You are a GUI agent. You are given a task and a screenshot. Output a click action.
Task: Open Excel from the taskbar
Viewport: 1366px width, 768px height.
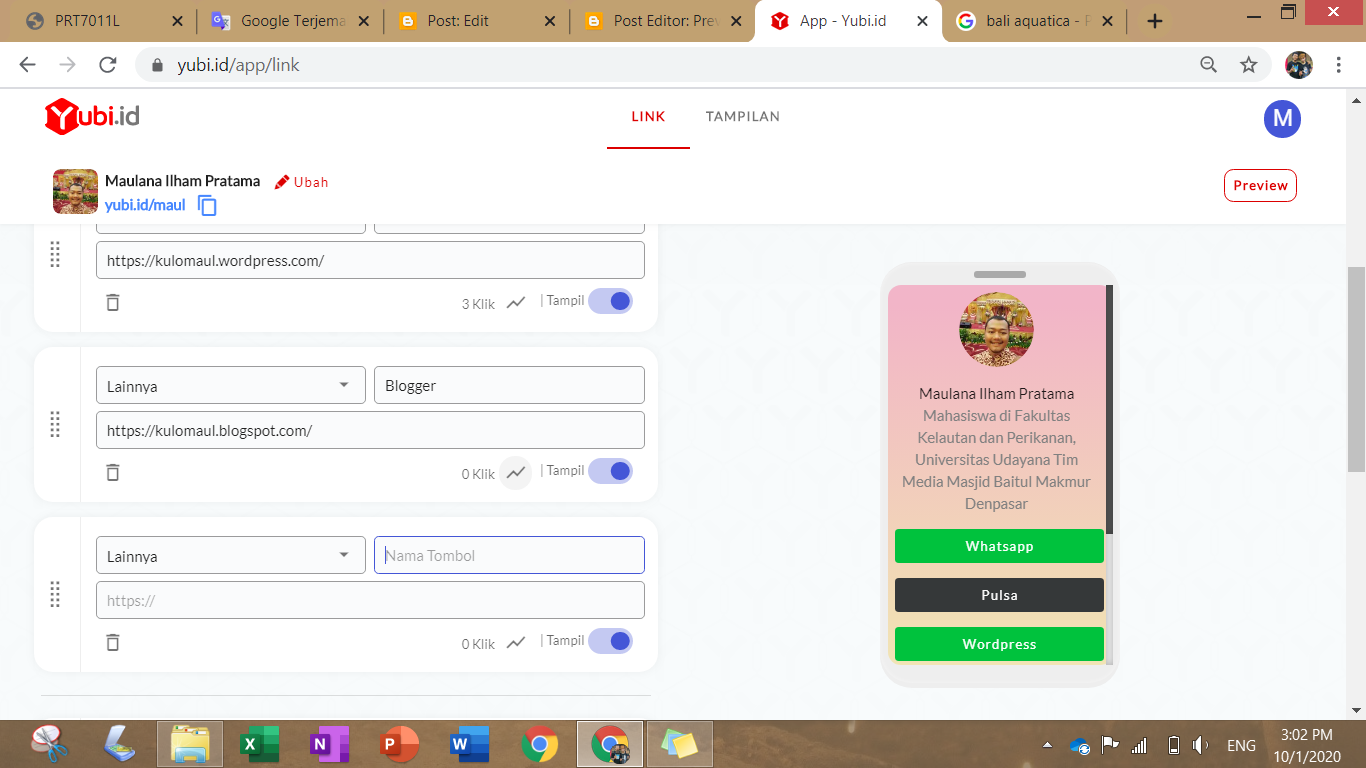[x=260, y=744]
